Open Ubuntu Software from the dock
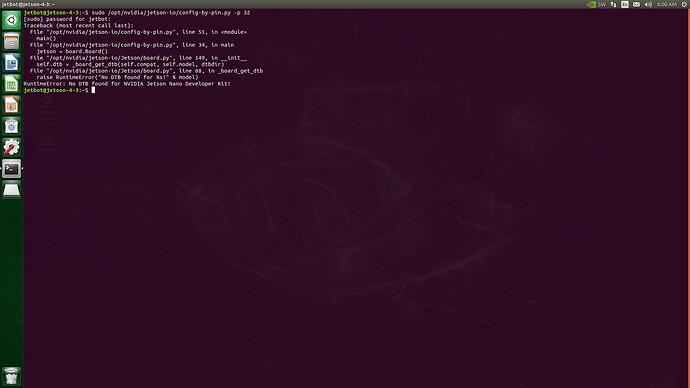This screenshot has height=388, width=690. [11, 126]
